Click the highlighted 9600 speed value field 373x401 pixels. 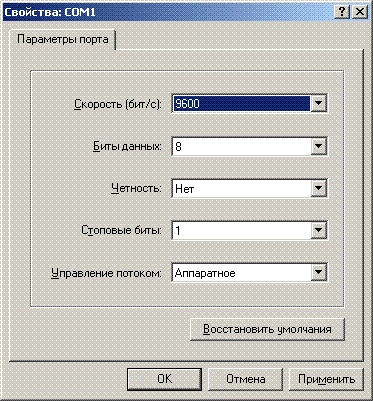[242, 104]
